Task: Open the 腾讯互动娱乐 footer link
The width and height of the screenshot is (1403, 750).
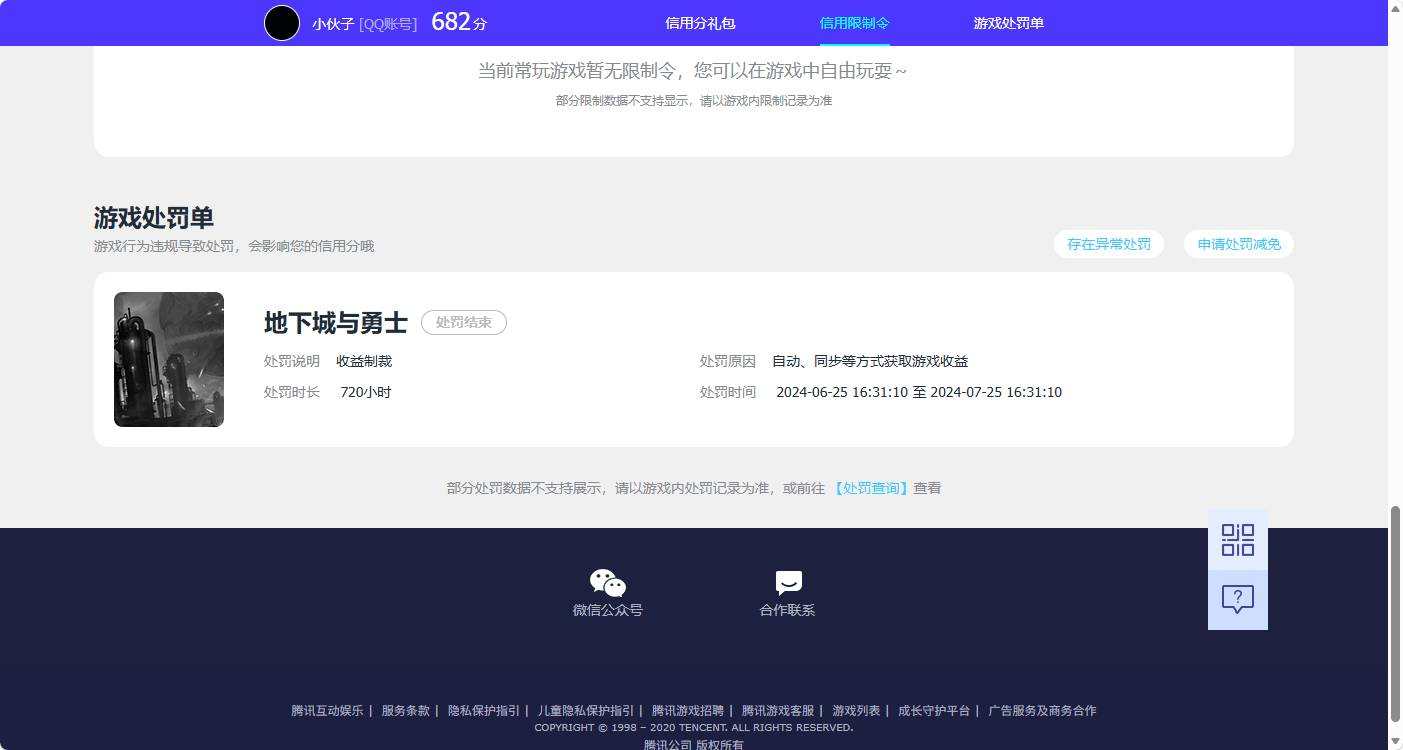Action: (x=327, y=711)
